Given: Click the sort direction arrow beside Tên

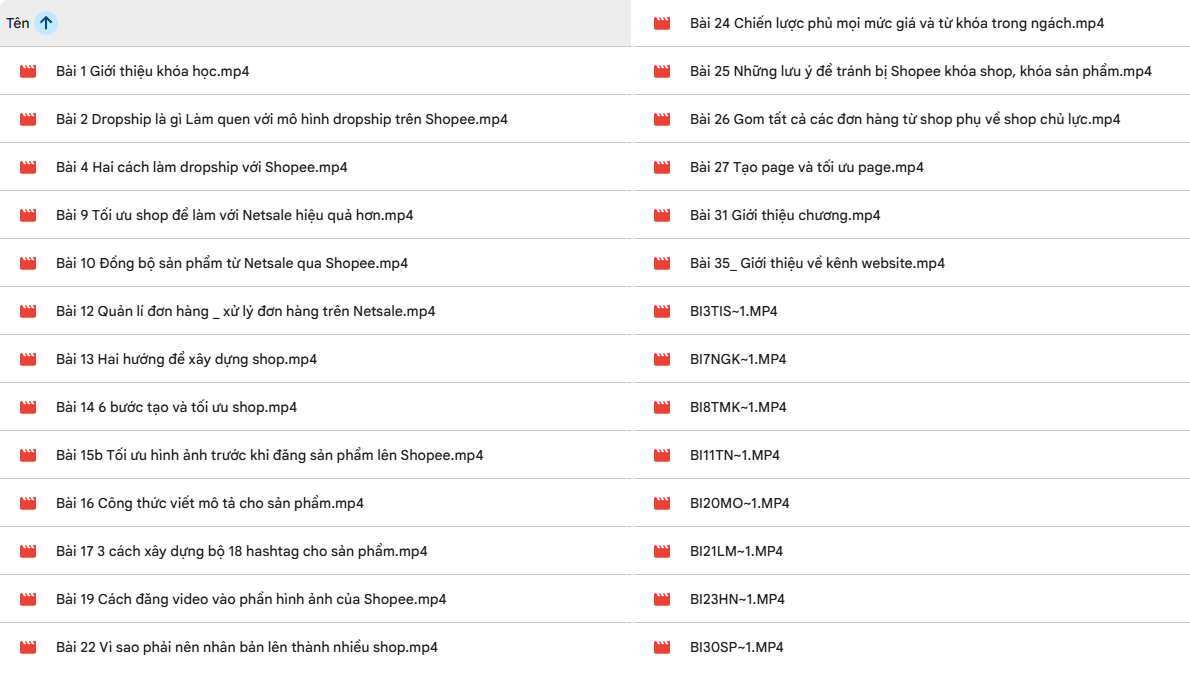Looking at the screenshot, I should tap(46, 23).
